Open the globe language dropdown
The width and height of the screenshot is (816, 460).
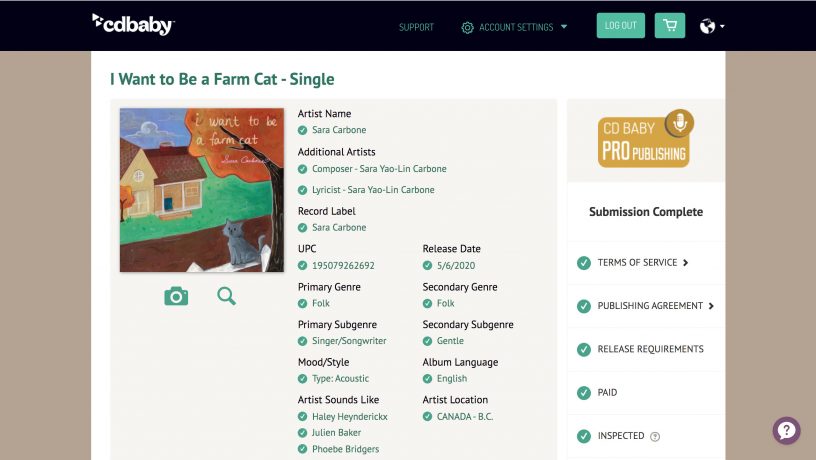click(x=712, y=27)
